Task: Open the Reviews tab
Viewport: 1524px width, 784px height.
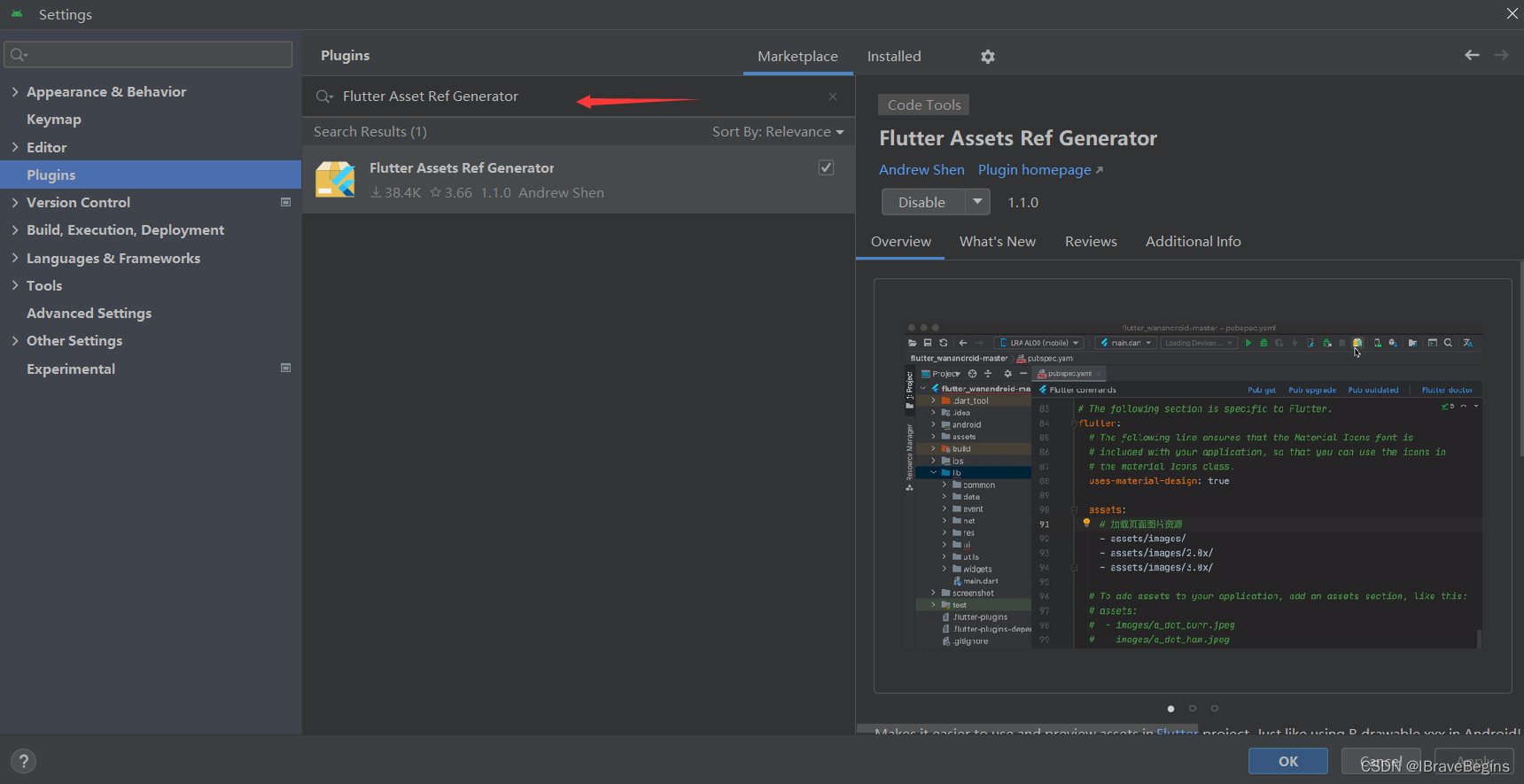Action: (x=1091, y=241)
